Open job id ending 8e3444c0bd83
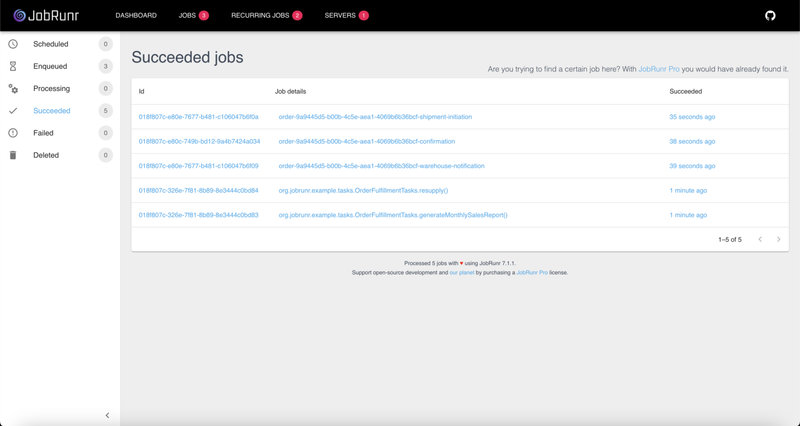The image size is (800, 426). pos(198,215)
